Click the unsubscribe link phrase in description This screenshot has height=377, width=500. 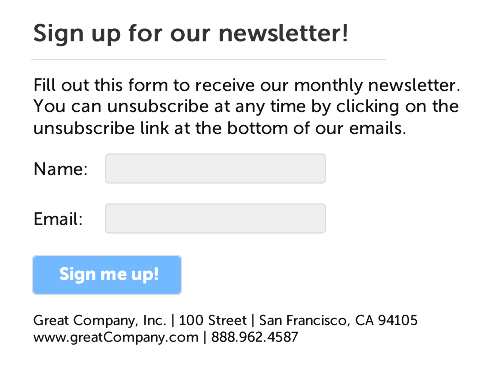pyautogui.click(x=101, y=128)
